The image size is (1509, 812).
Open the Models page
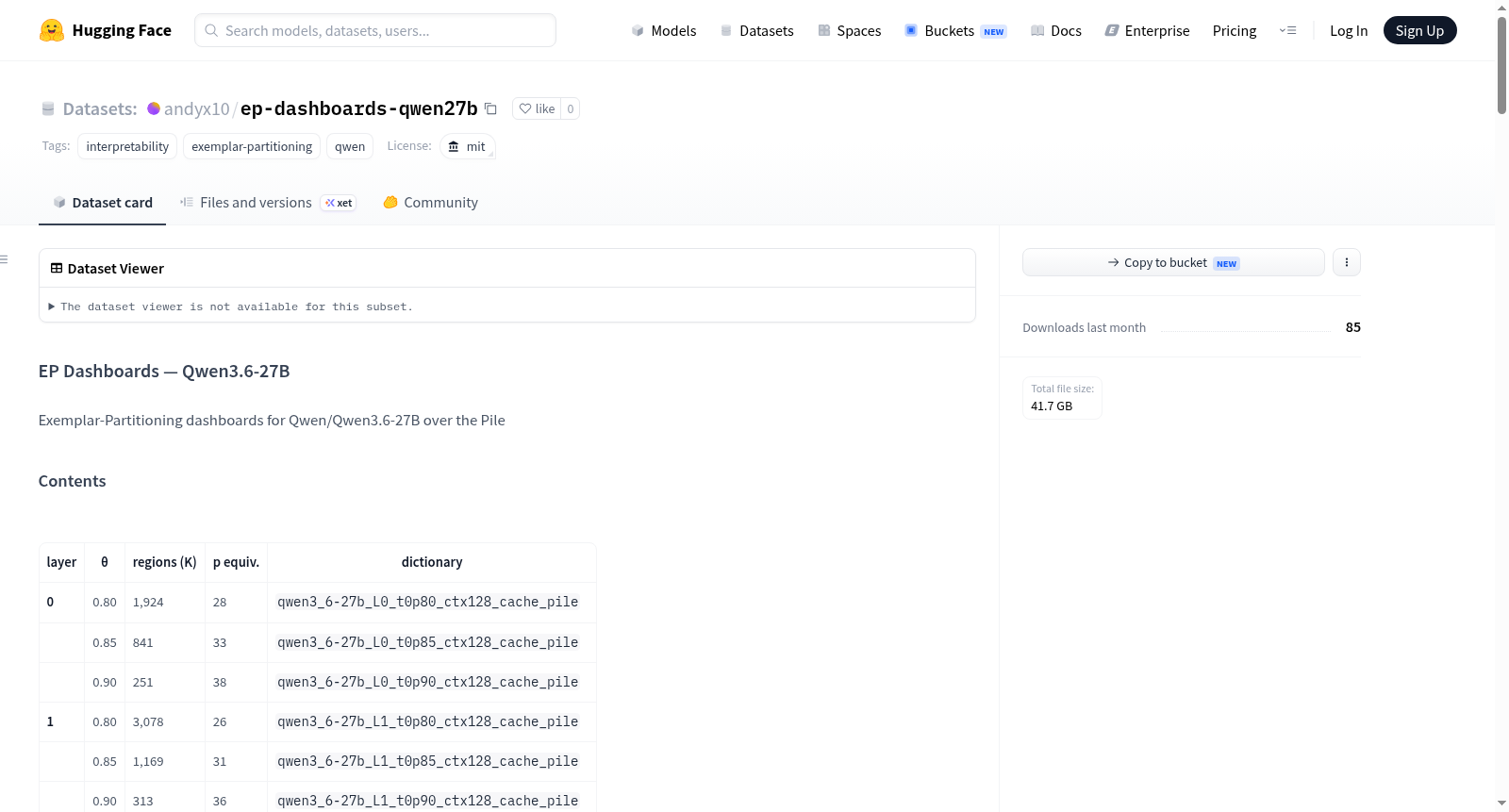[664, 30]
